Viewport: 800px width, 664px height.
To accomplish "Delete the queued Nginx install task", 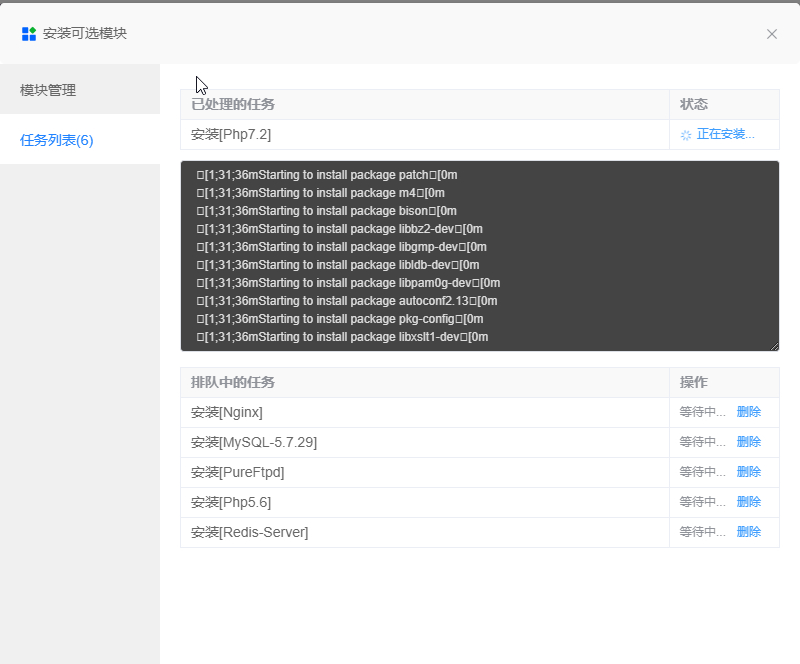I will [x=748, y=412].
